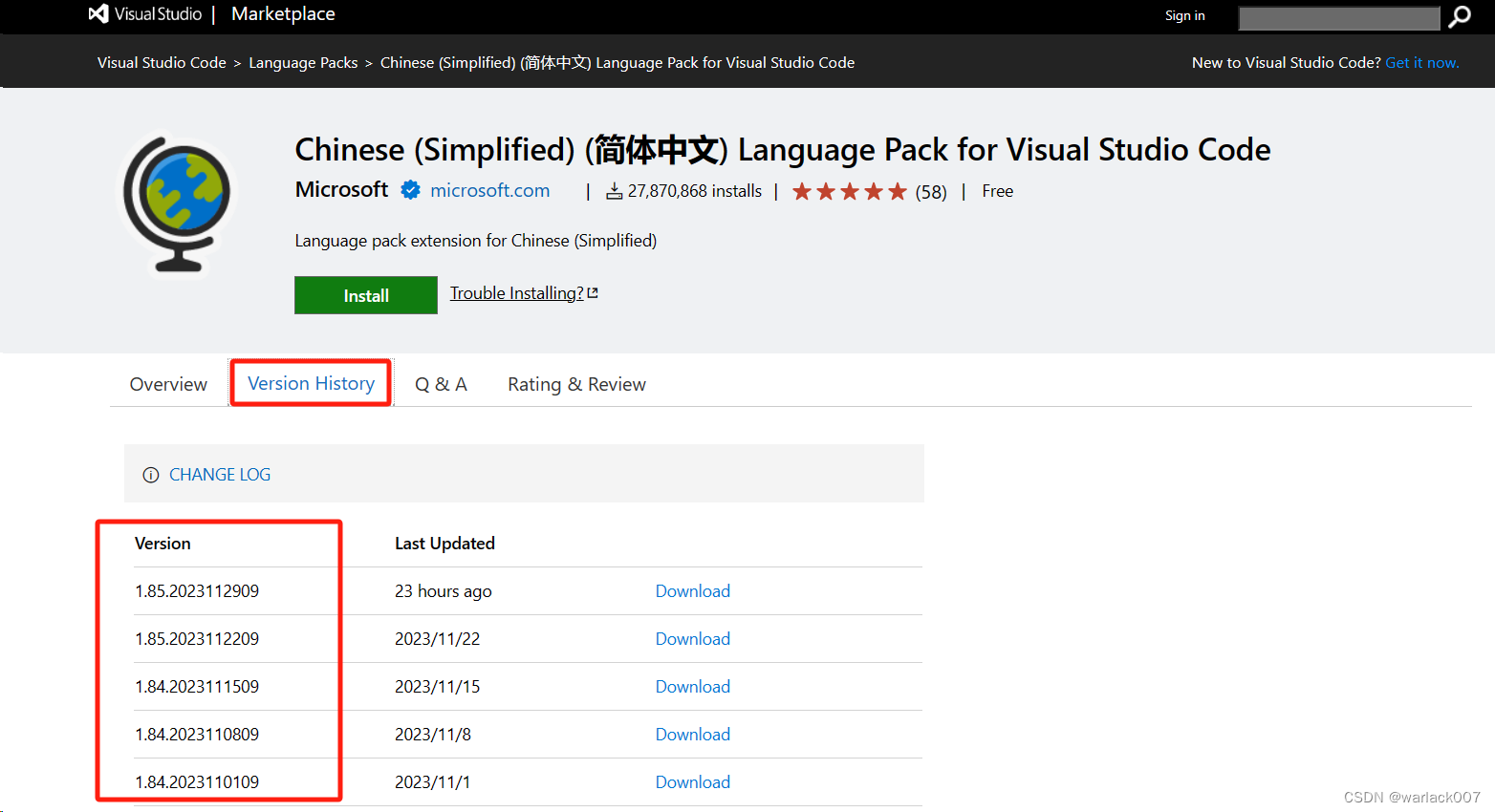Switch to the Version History tab

click(x=311, y=383)
